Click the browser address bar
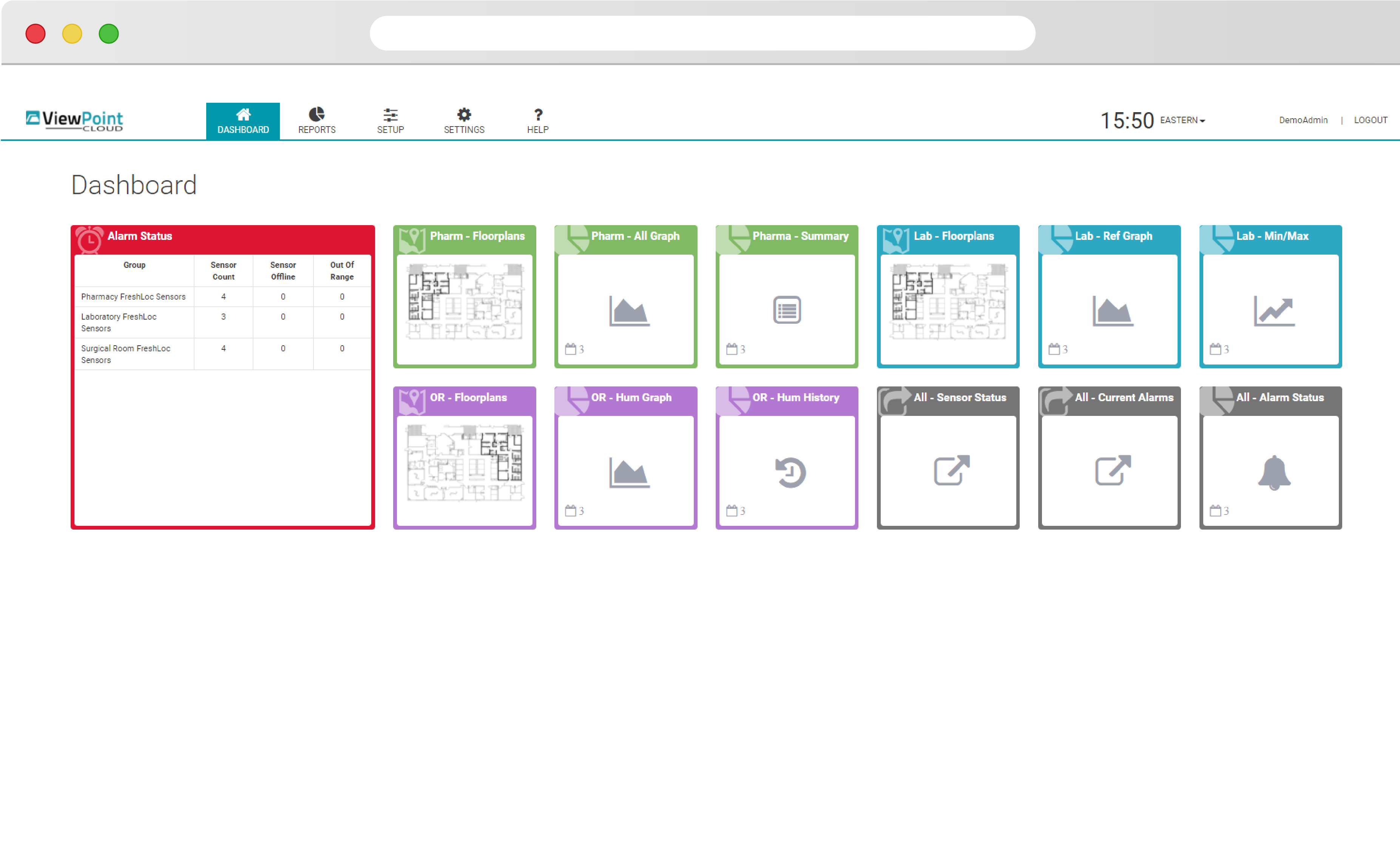 [702, 33]
